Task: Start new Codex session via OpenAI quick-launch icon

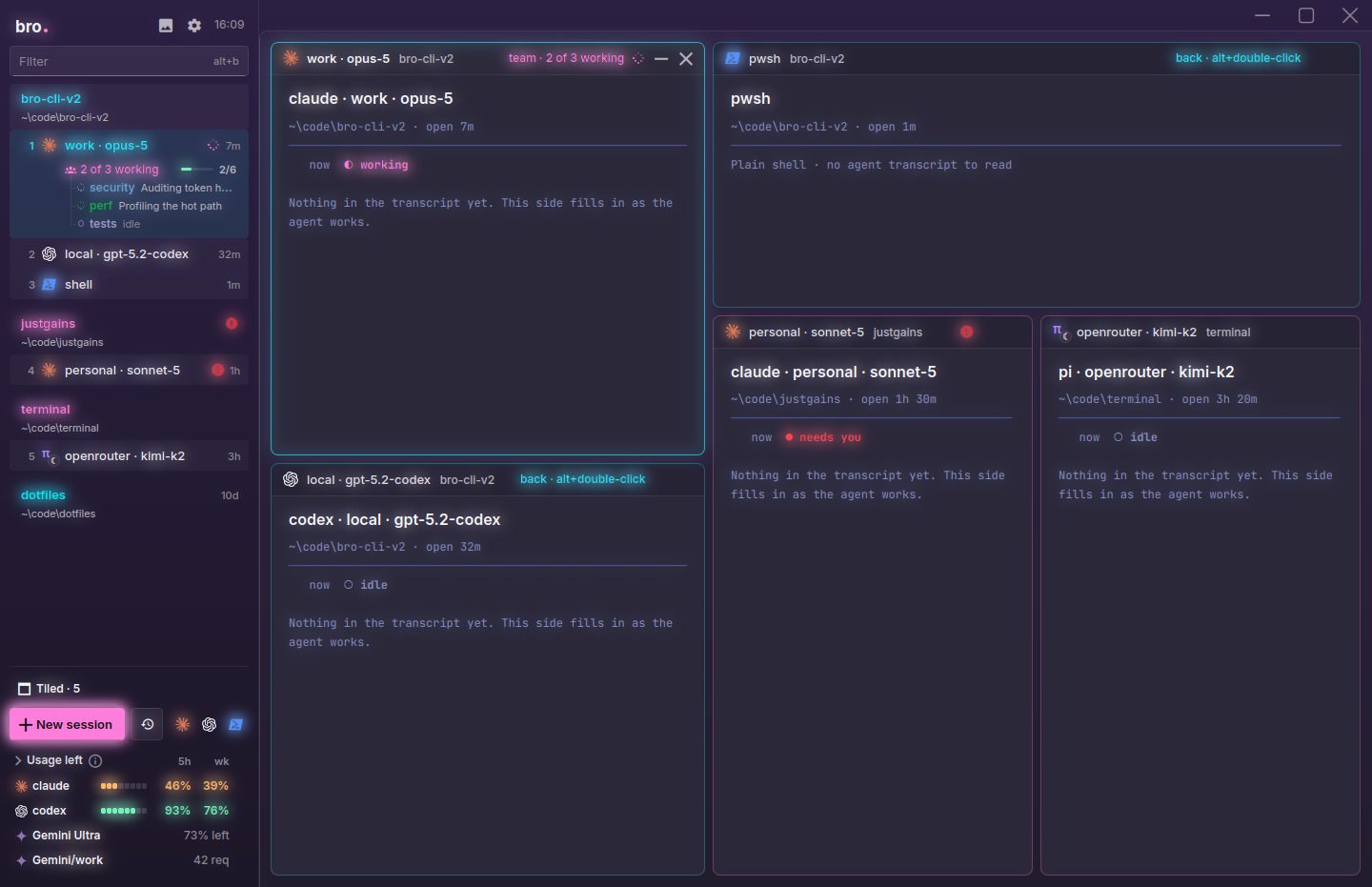Action: (210, 724)
